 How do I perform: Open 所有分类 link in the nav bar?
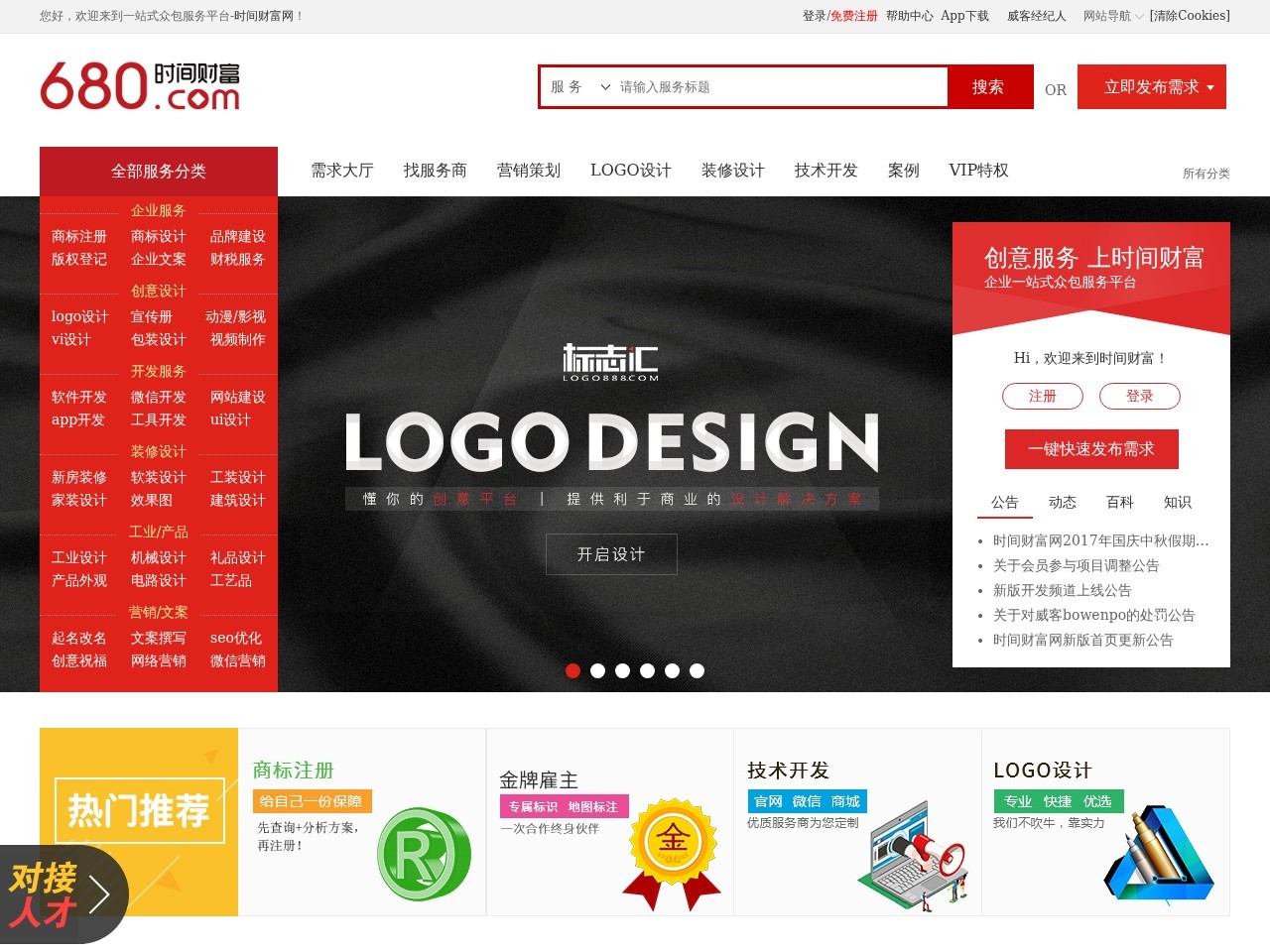click(1206, 174)
